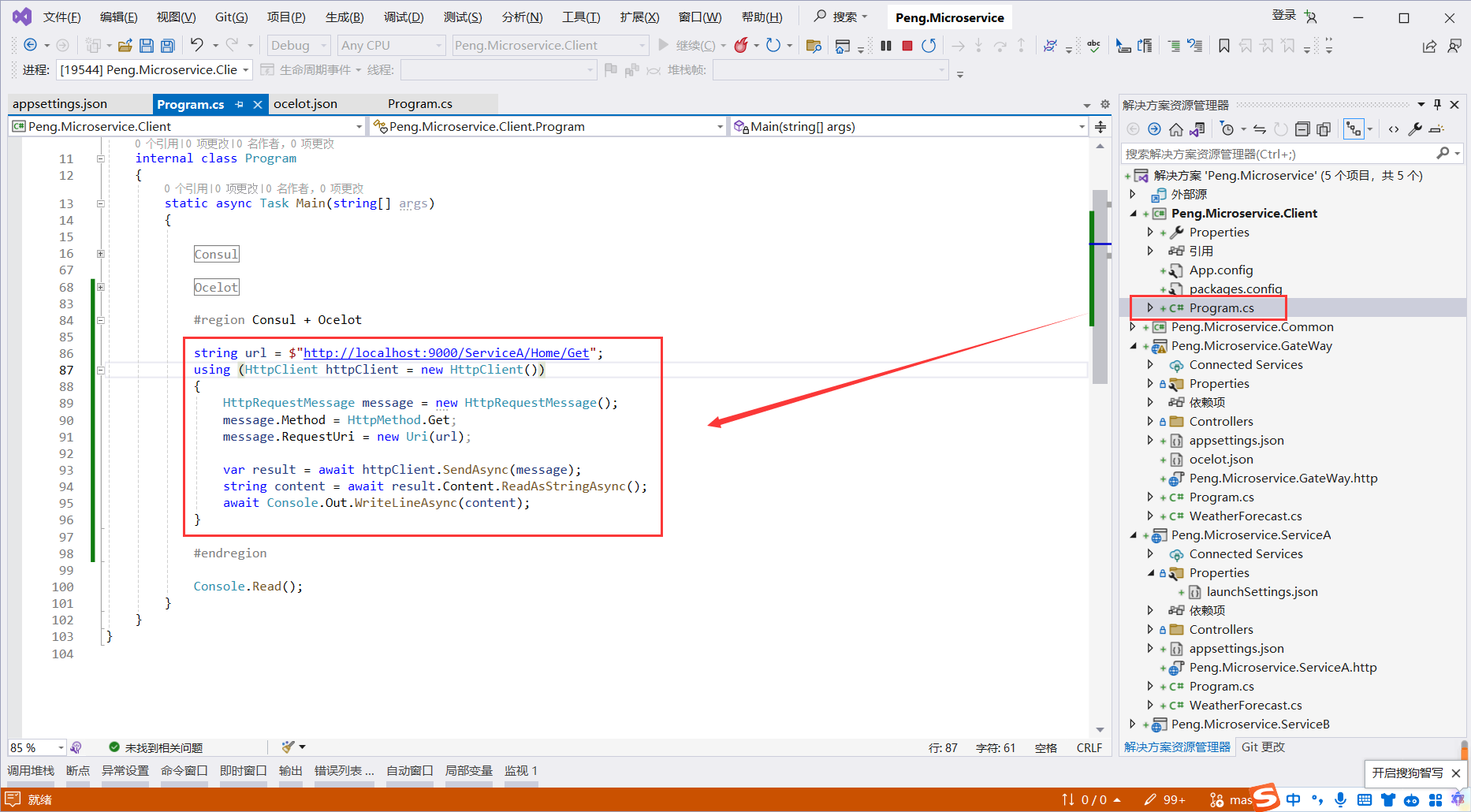Open the 工具(T) menu
The height and width of the screenshot is (812, 1471).
[x=581, y=17]
